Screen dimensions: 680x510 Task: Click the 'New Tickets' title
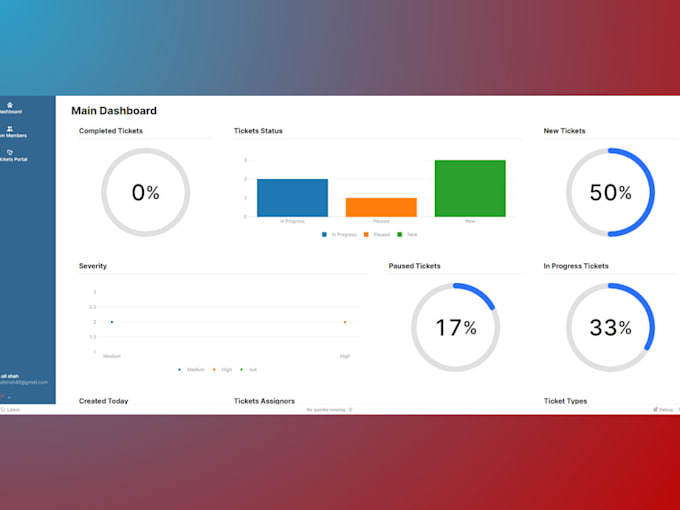pos(564,131)
